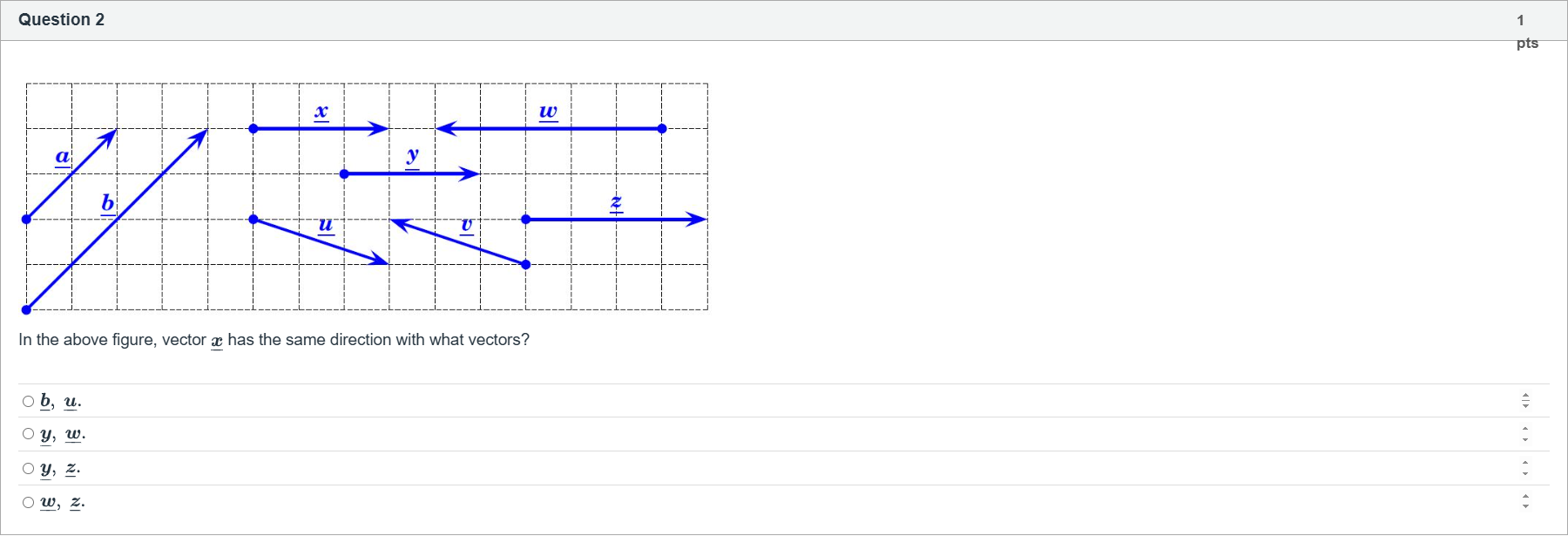Click the vector z arrow in the diagram

point(614,219)
